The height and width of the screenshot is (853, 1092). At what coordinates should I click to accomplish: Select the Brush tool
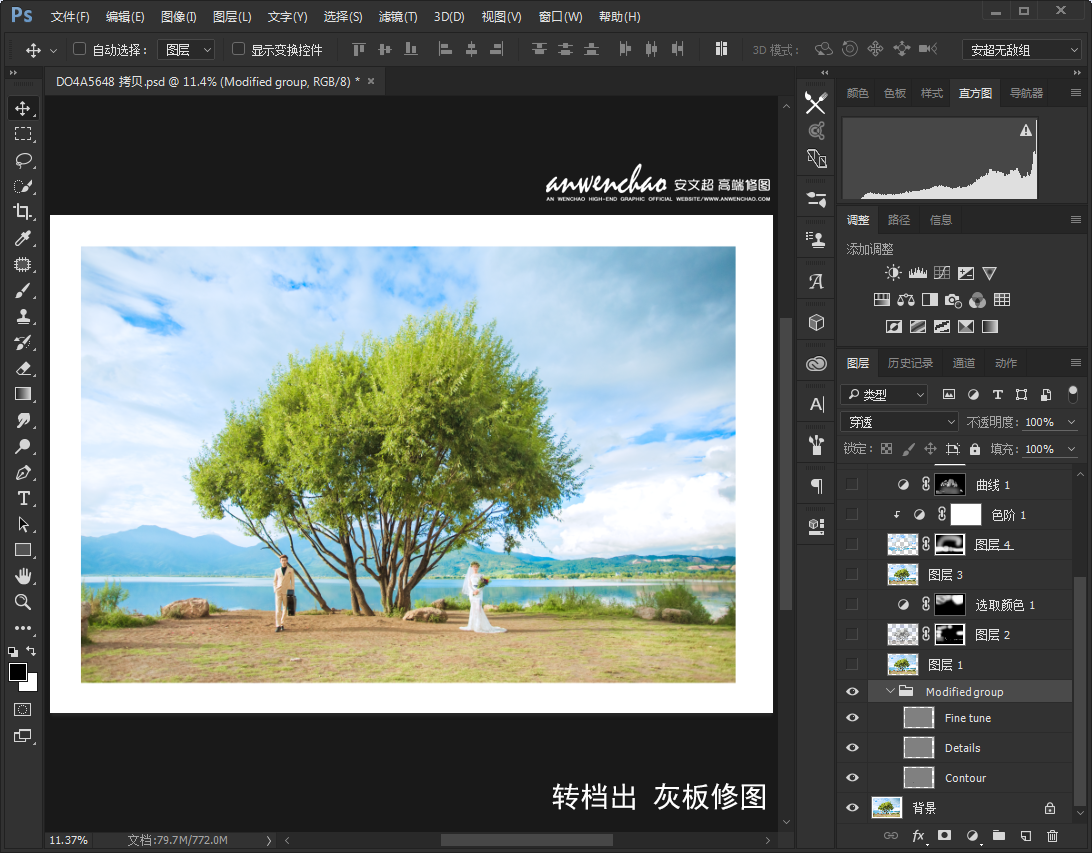tap(23, 290)
